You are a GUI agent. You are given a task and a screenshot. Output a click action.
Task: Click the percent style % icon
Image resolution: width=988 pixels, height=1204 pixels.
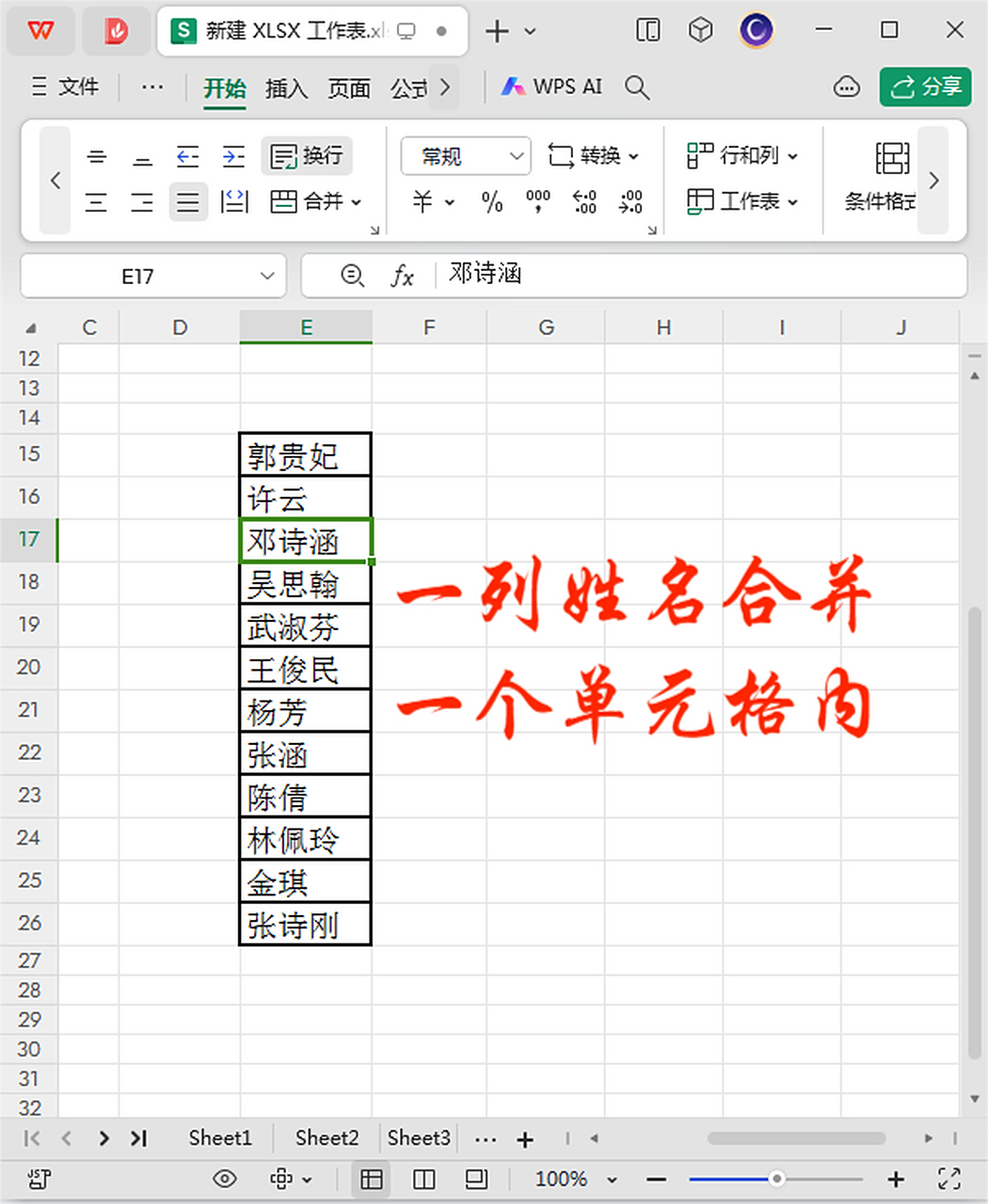[490, 201]
